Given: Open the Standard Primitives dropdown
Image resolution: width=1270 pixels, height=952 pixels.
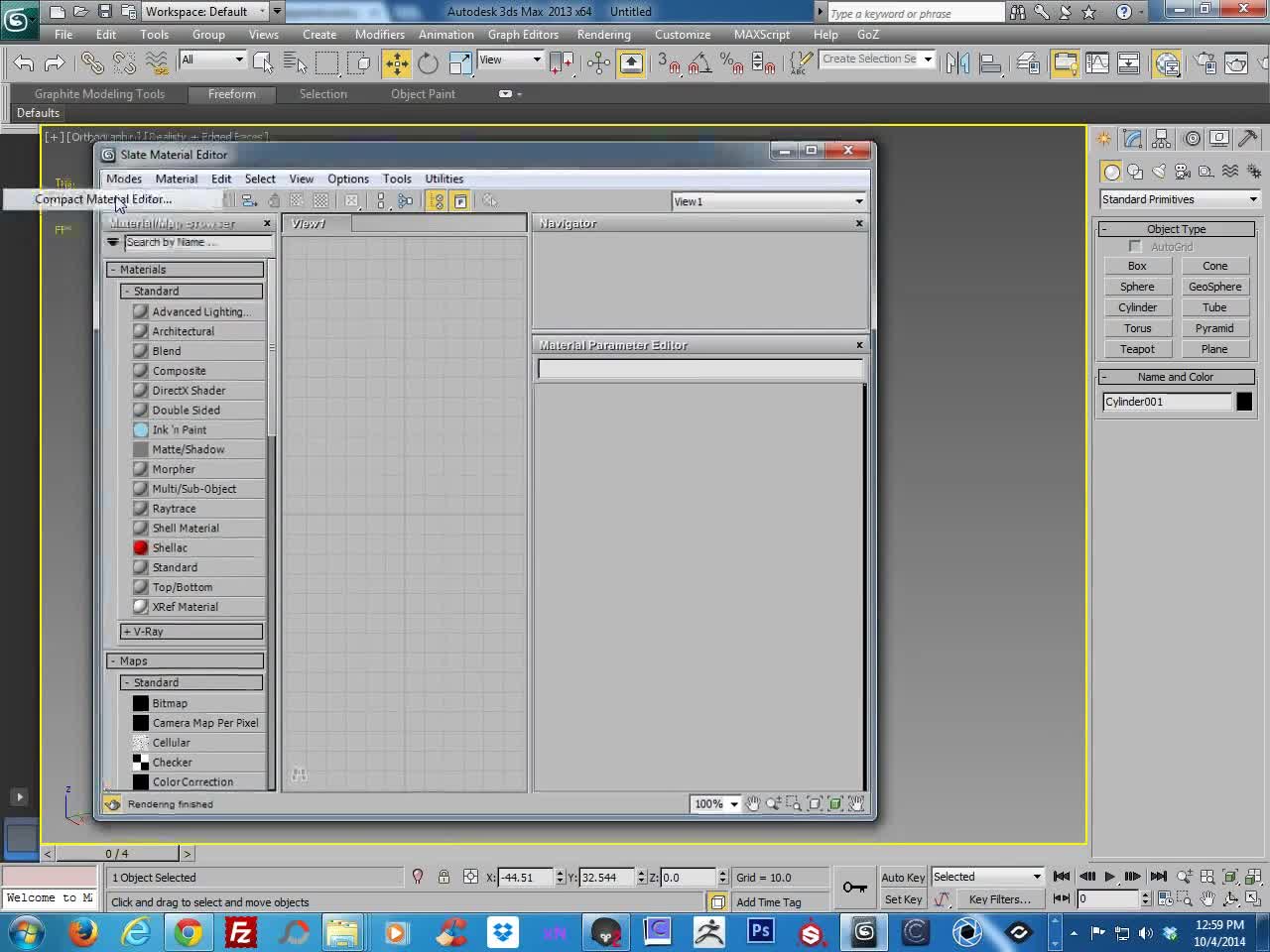Looking at the screenshot, I should pyautogui.click(x=1179, y=199).
